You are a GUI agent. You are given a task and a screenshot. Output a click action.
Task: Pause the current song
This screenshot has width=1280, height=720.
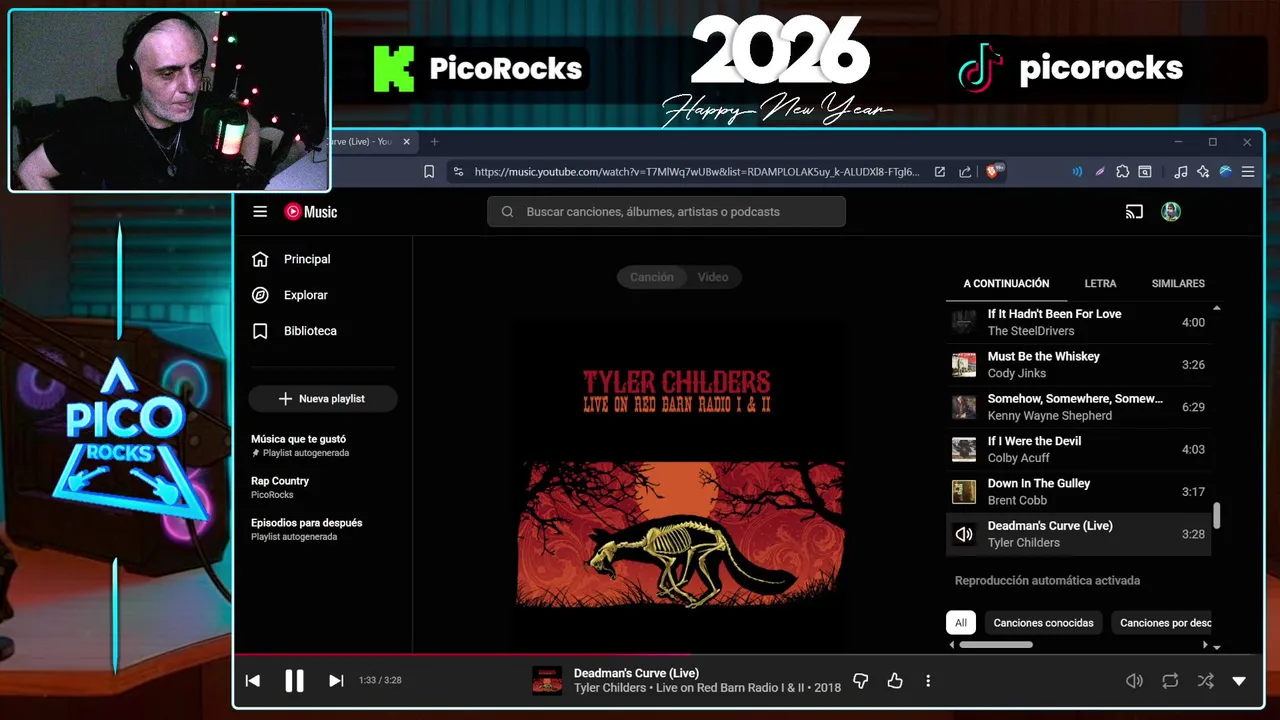tap(294, 681)
